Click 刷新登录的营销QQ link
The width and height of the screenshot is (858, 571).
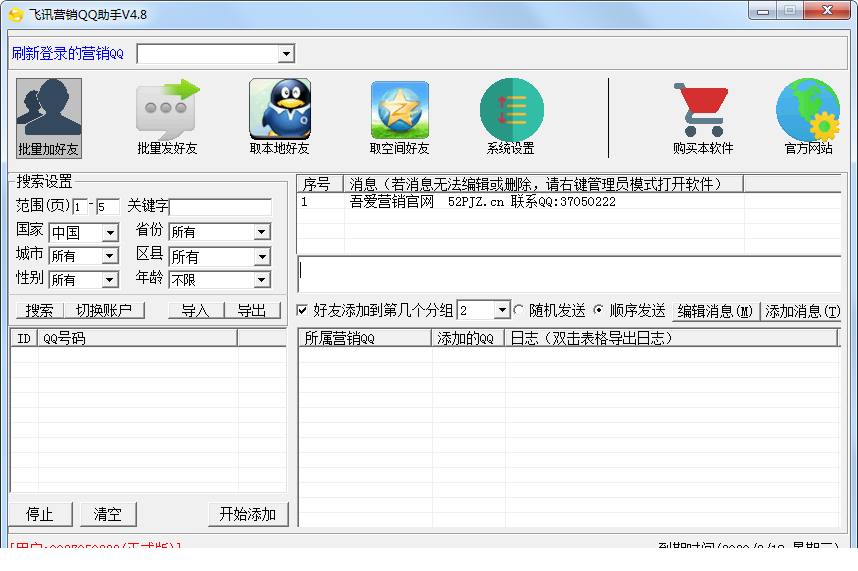[x=67, y=54]
